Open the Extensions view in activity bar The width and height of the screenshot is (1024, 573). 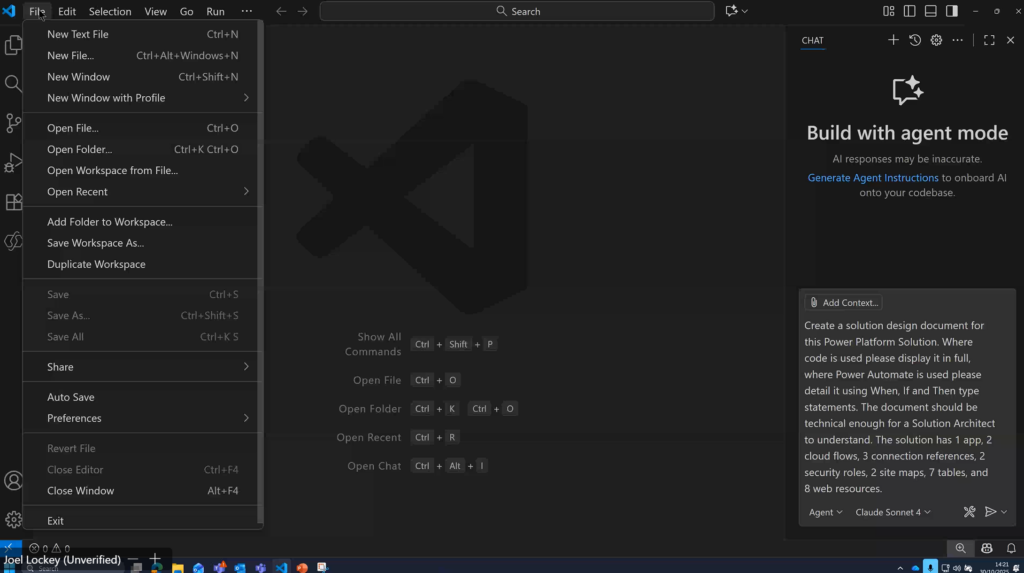coord(13,202)
